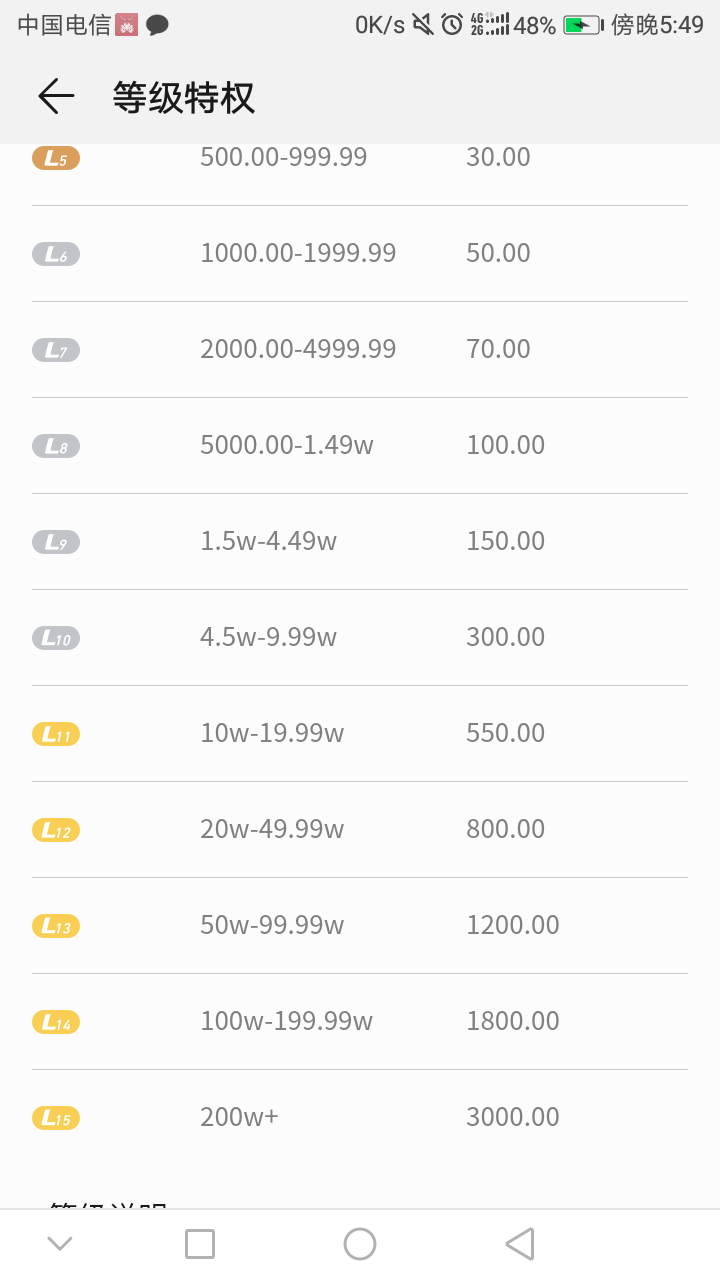720x1280 pixels.
Task: Tap the 3000.00 reward value
Action: (512, 1117)
